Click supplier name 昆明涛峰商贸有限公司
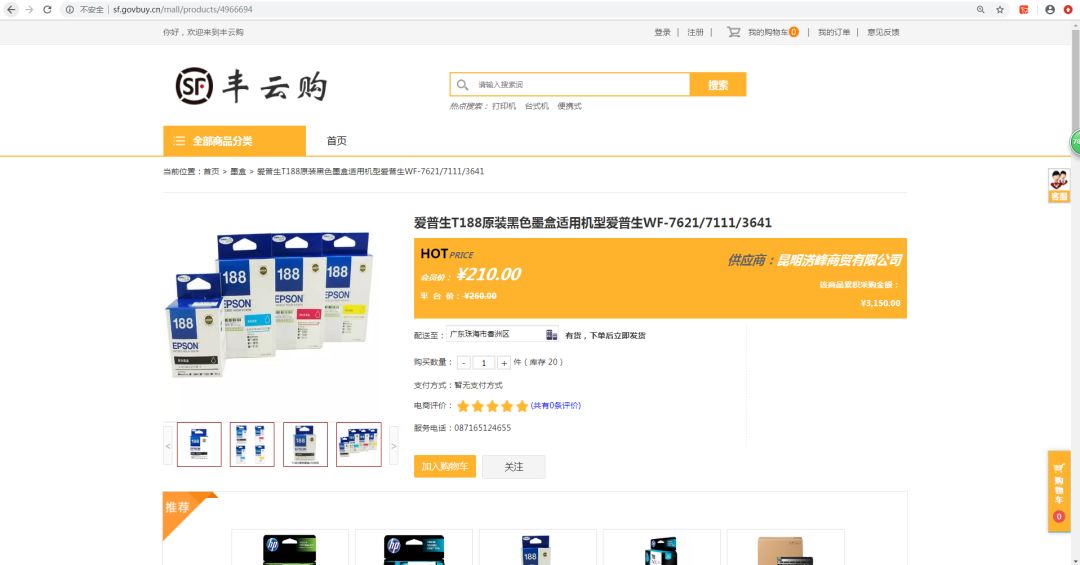The height and width of the screenshot is (565, 1080). tap(839, 260)
